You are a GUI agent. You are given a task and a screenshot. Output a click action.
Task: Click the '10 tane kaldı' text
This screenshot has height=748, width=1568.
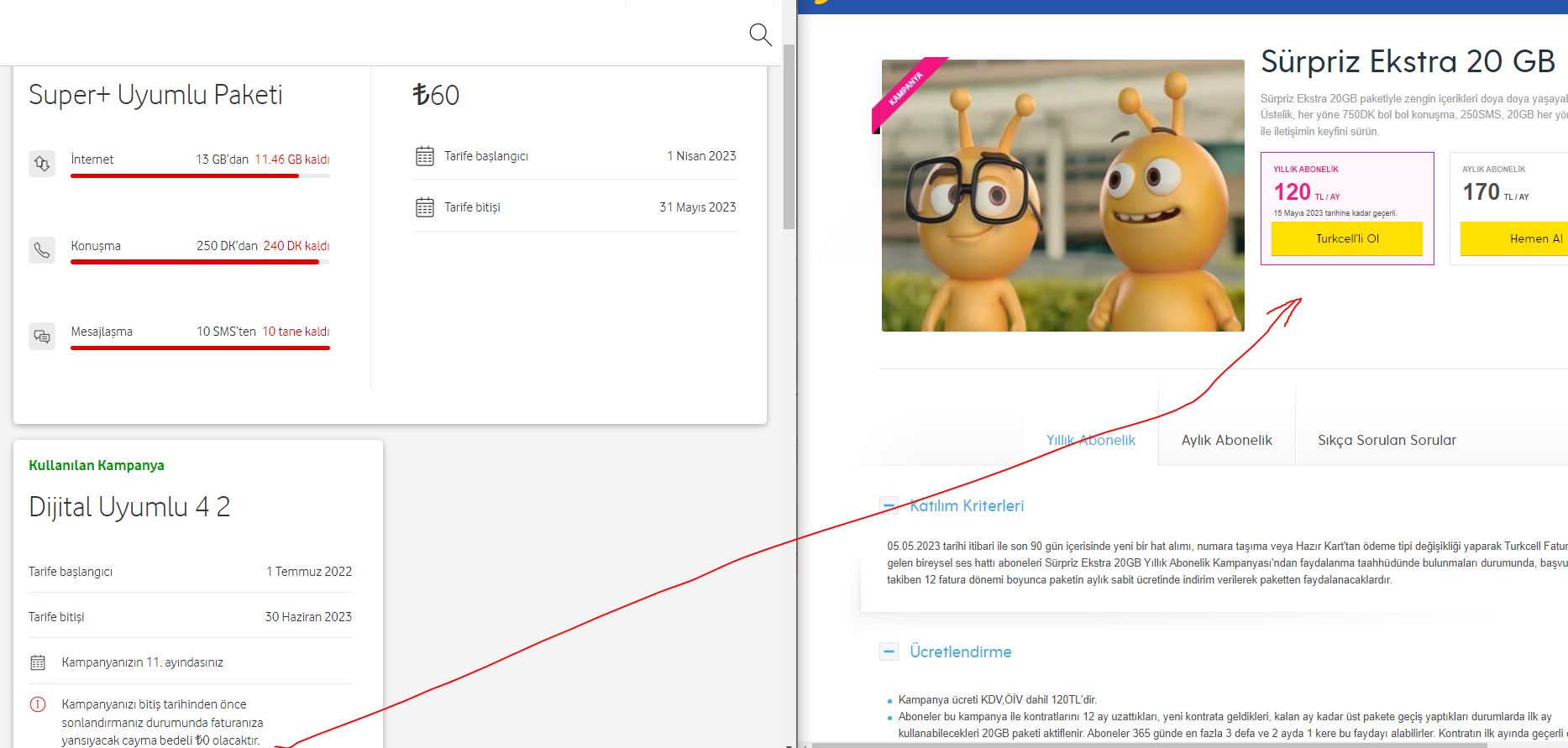click(296, 332)
